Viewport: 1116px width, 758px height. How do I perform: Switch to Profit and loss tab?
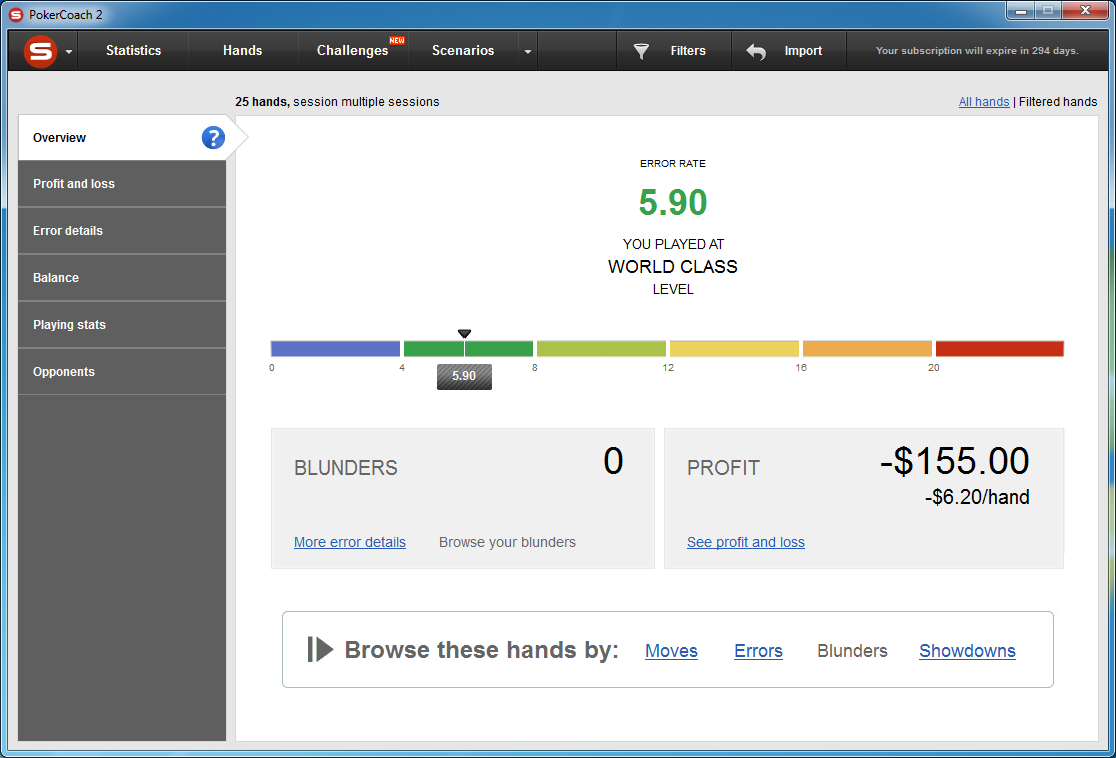click(122, 184)
